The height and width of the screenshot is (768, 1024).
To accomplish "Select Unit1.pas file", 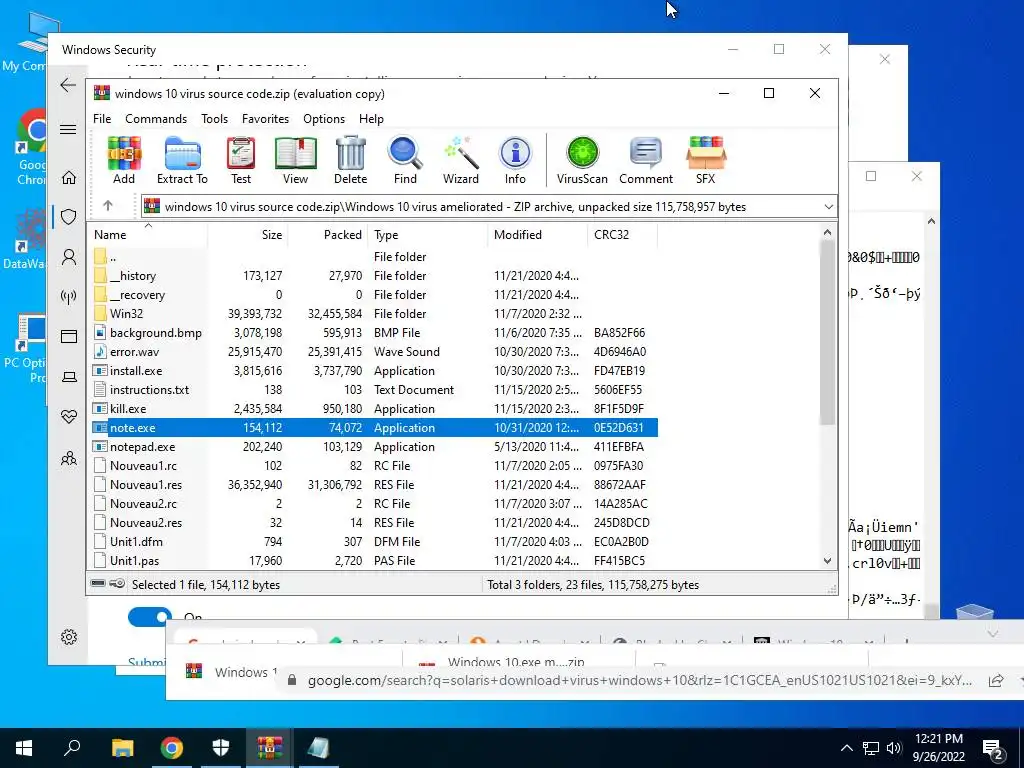I will [372, 560].
